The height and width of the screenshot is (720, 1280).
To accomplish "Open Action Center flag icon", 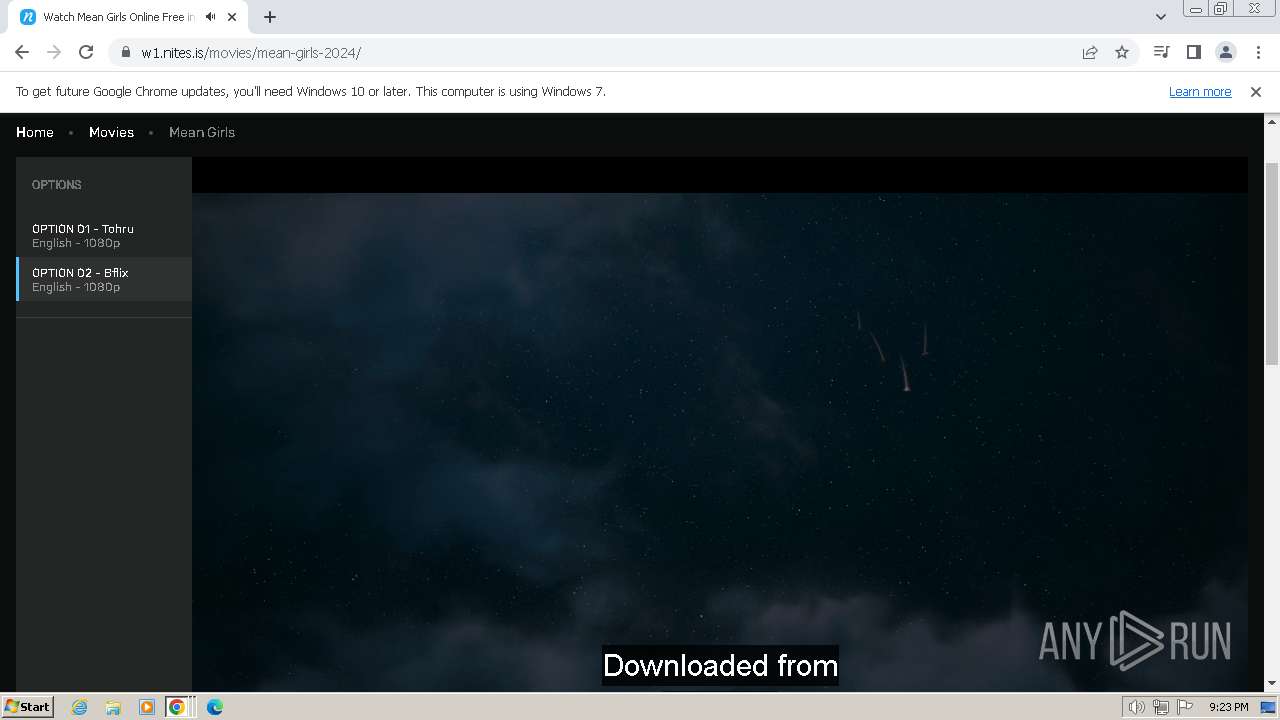I will tap(1185, 707).
